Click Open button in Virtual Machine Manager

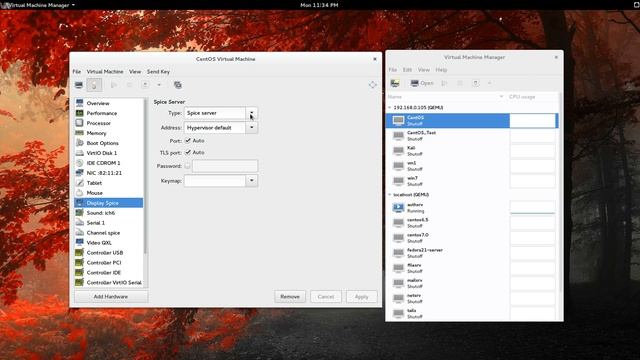[422, 83]
